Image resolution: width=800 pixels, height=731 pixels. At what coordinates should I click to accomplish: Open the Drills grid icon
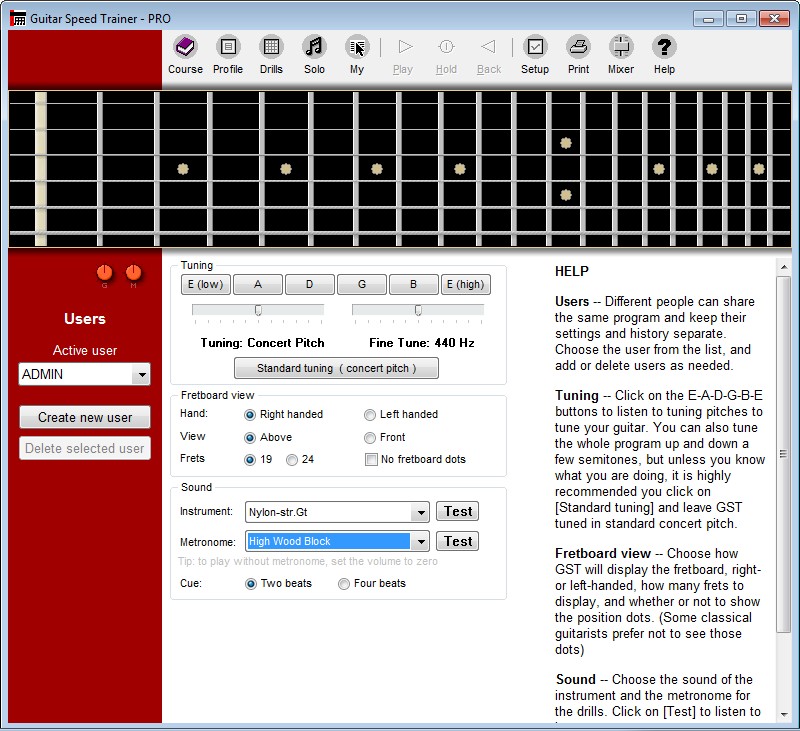pos(271,47)
